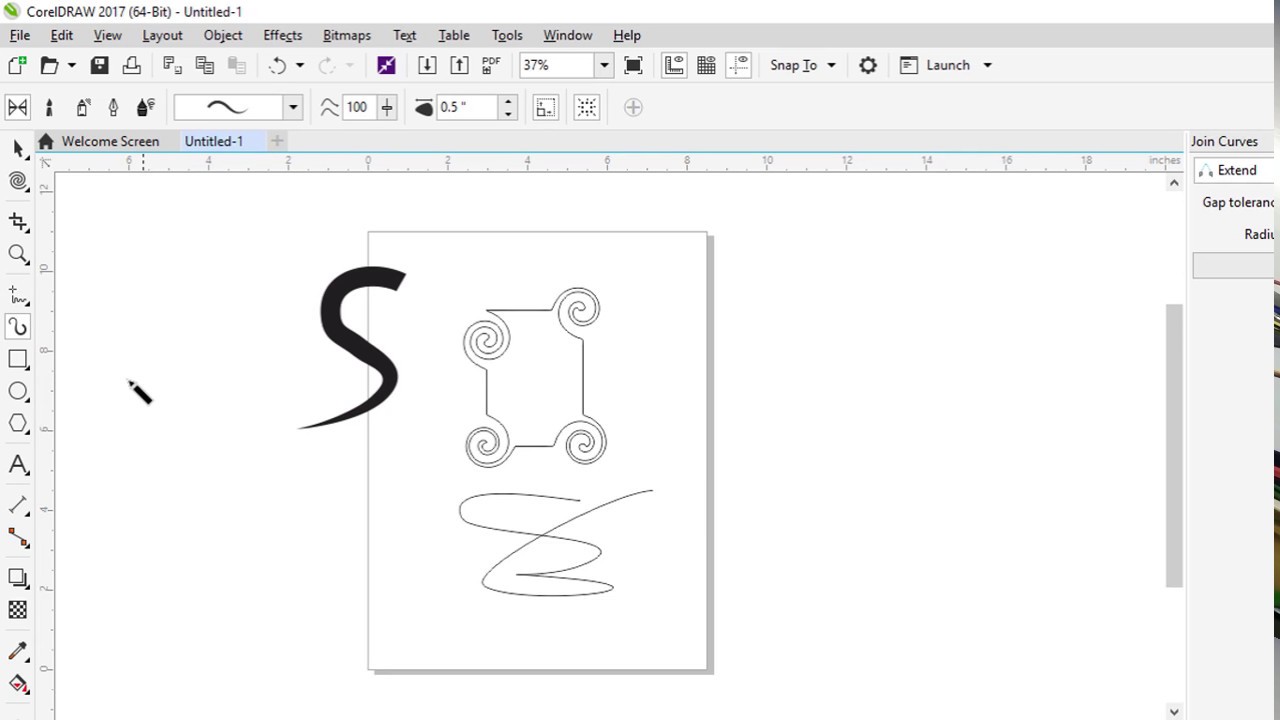Image resolution: width=1280 pixels, height=720 pixels.
Task: Click Quick Customize plus button
Action: [633, 107]
